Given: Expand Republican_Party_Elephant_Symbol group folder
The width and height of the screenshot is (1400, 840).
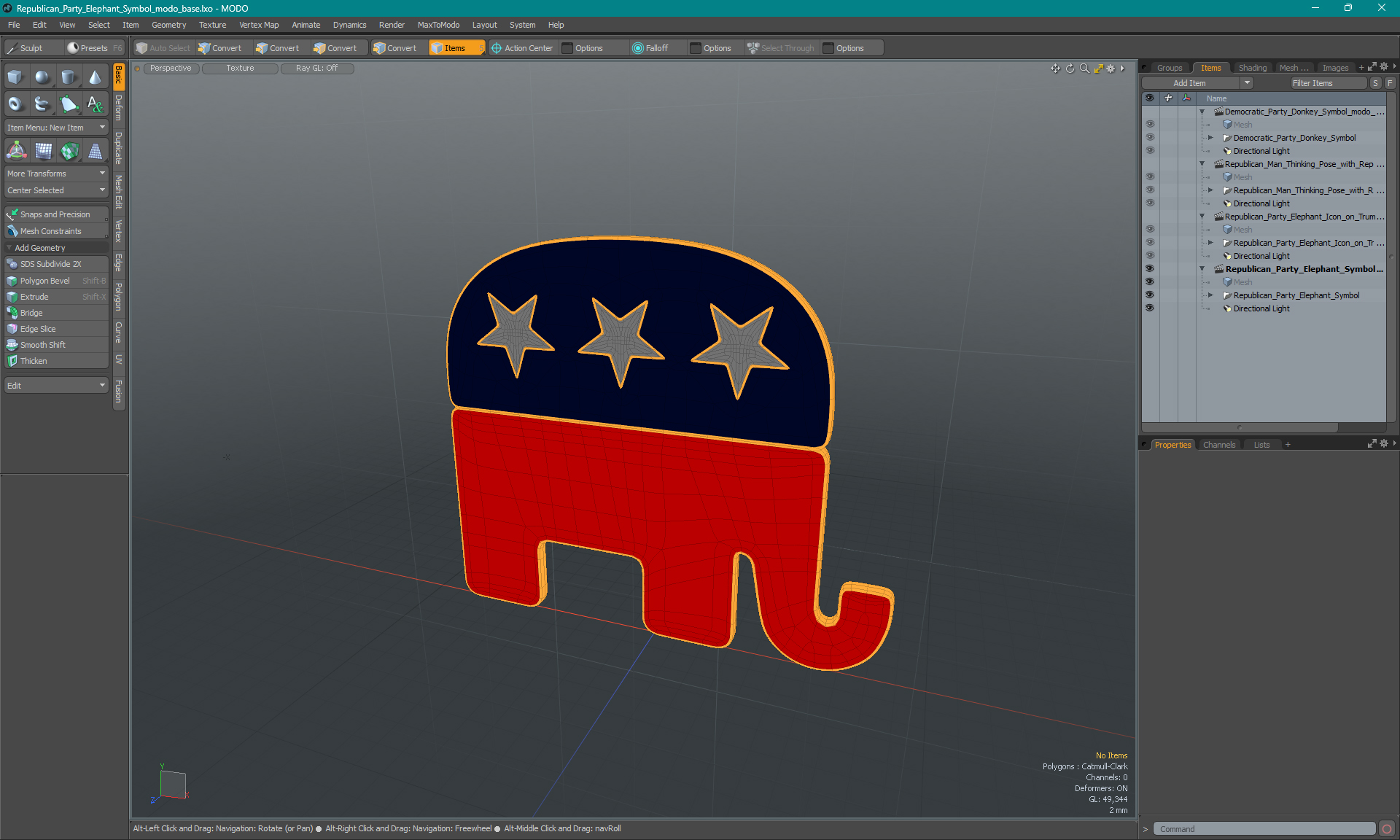Looking at the screenshot, I should coord(1211,295).
